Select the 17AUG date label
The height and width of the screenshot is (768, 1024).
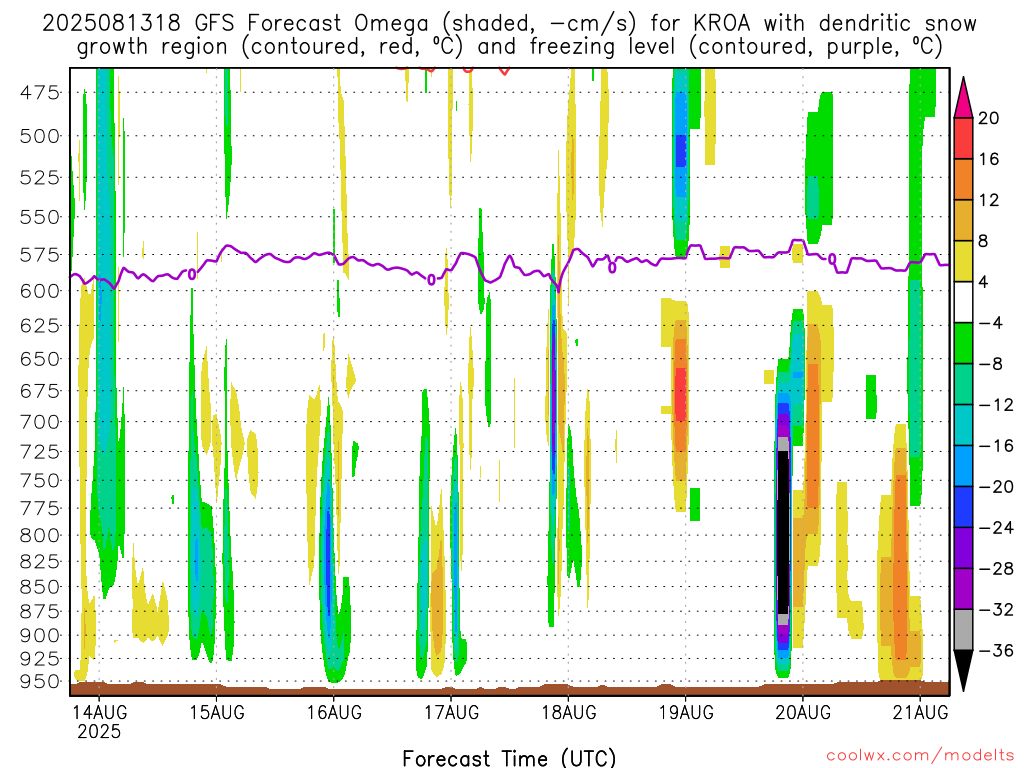tap(451, 712)
